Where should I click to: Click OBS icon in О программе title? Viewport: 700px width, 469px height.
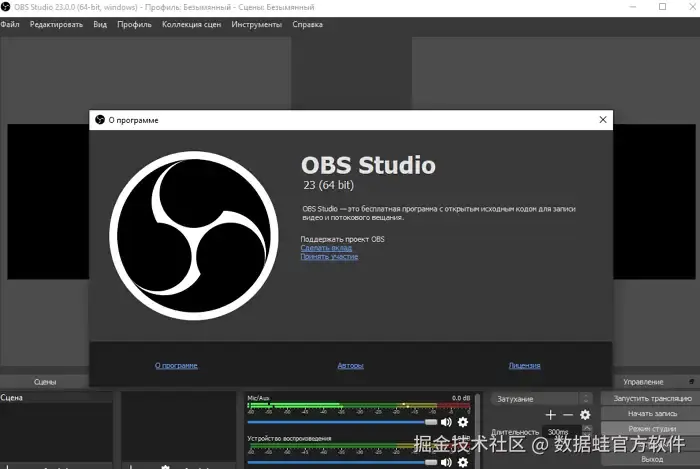coord(100,120)
